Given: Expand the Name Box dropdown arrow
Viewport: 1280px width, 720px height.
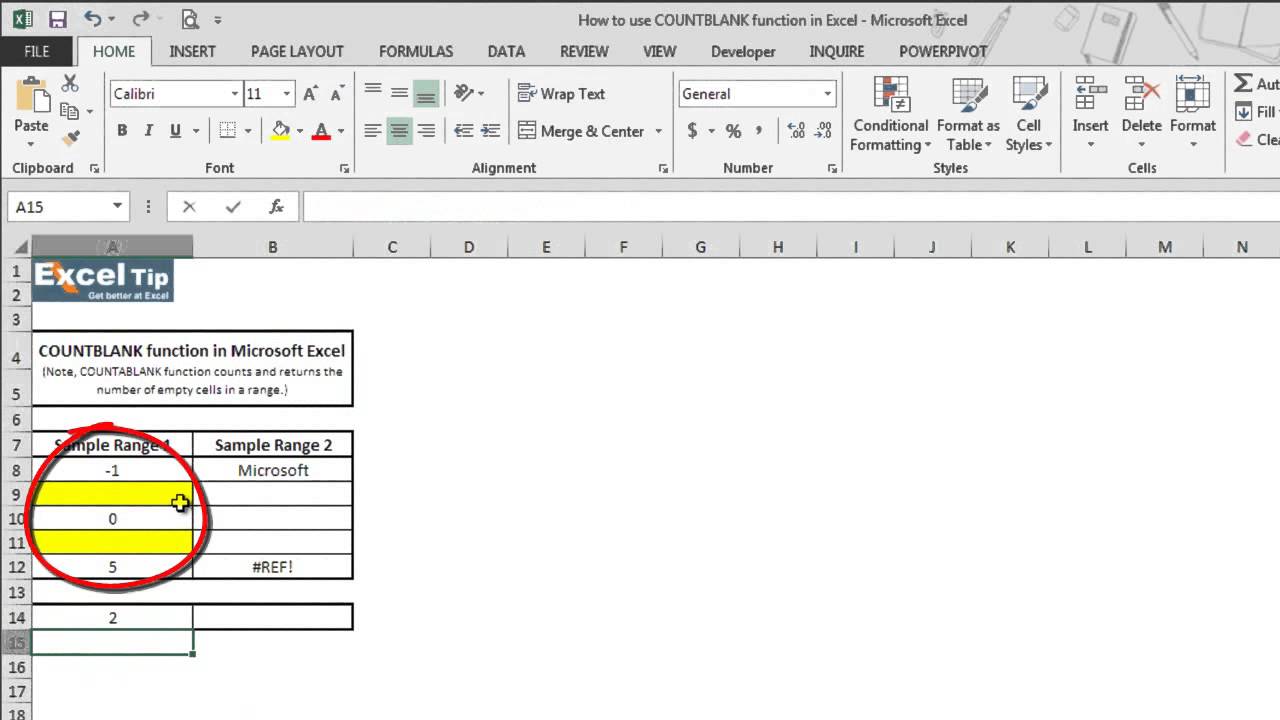Looking at the screenshot, I should point(117,207).
